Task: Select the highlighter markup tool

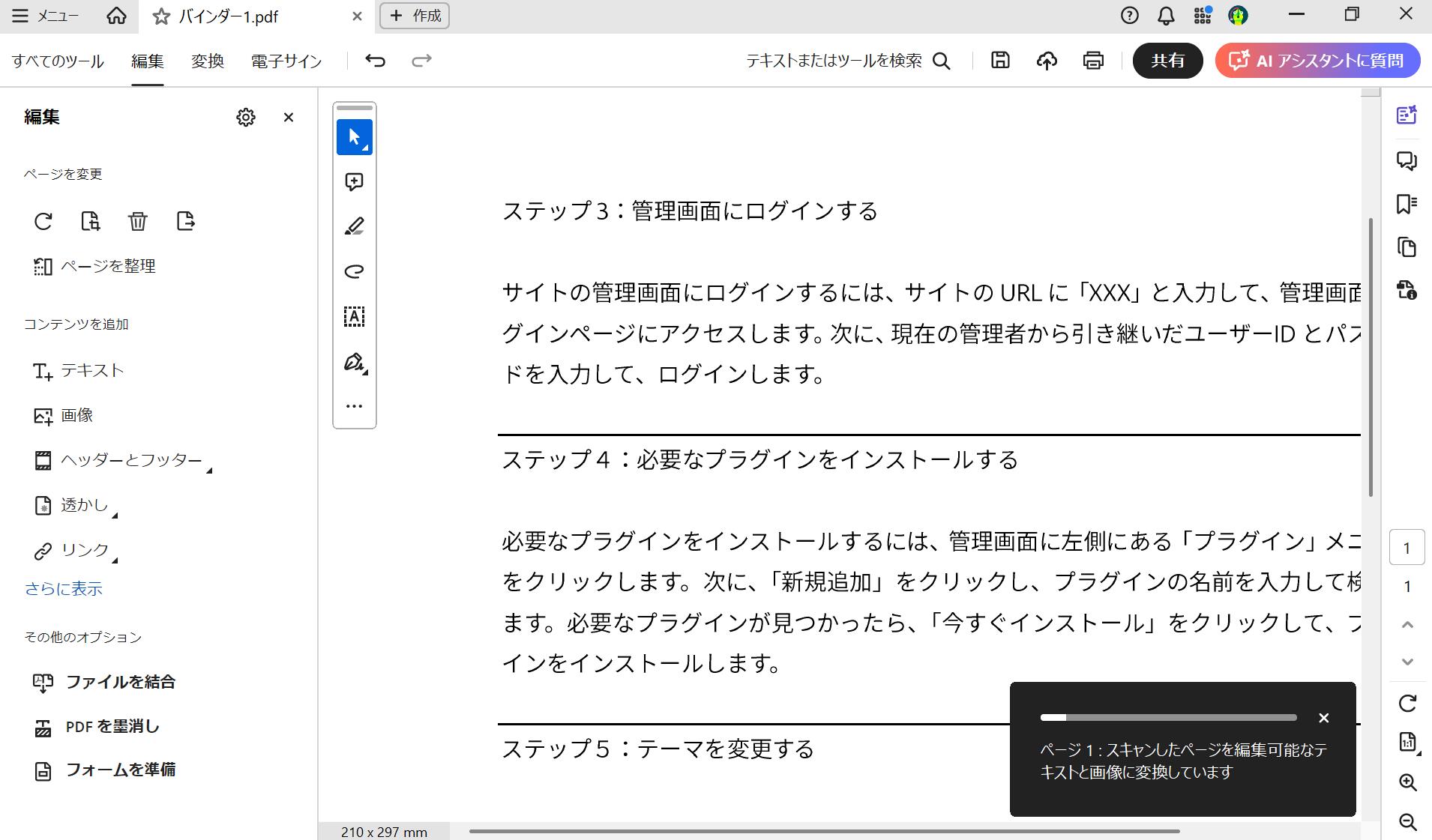Action: point(353,226)
